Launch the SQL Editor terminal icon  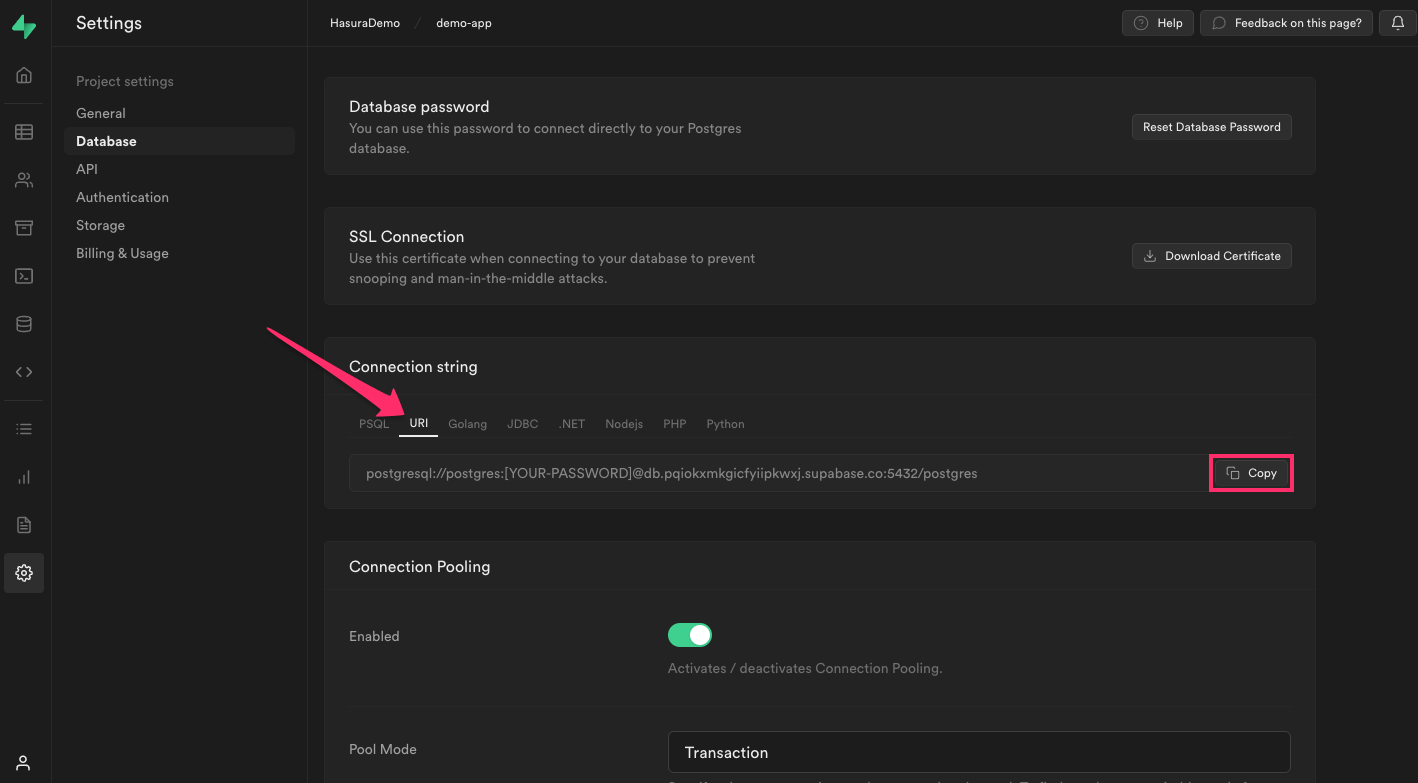(x=23, y=275)
